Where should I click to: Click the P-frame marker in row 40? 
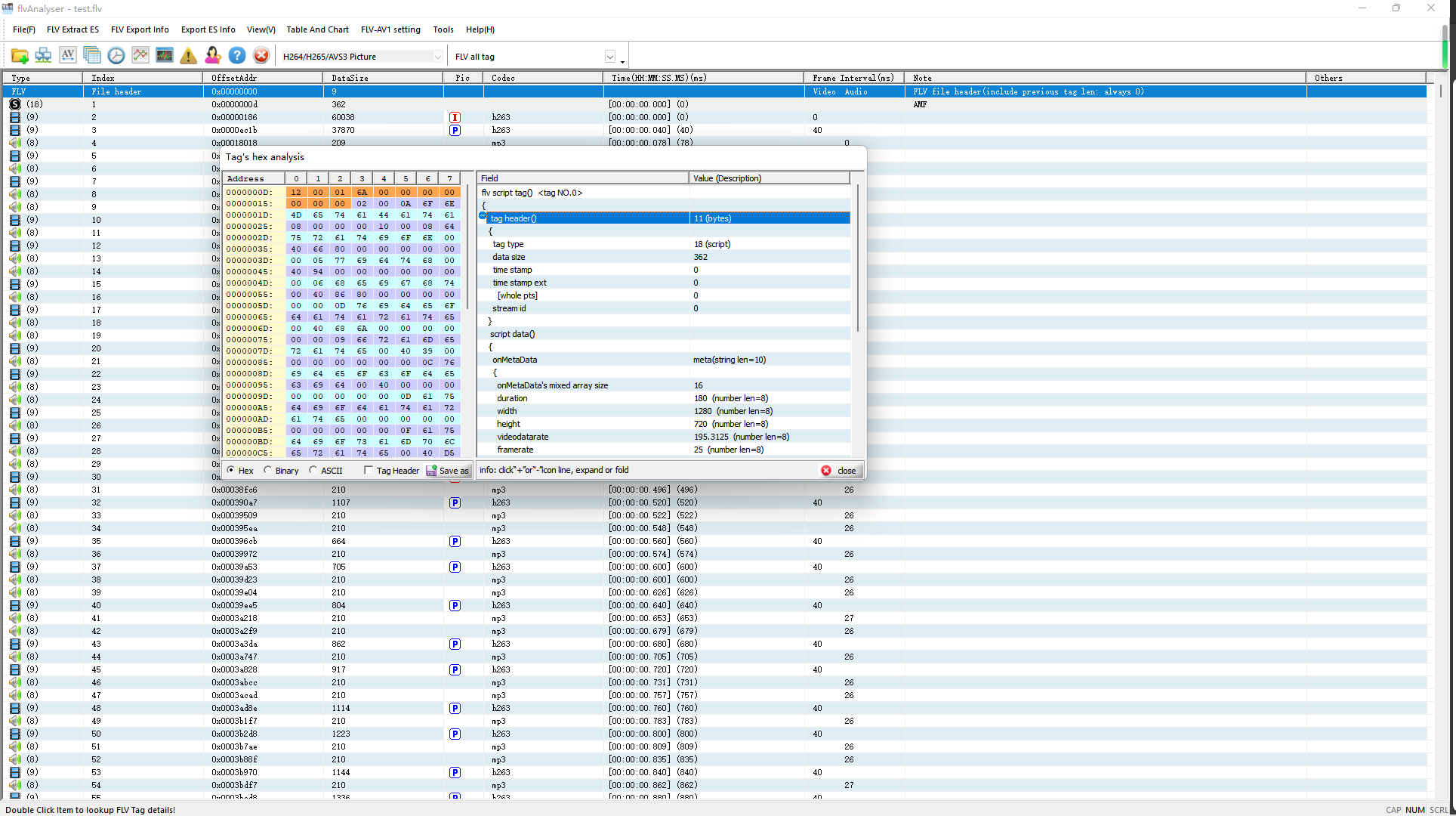455,605
